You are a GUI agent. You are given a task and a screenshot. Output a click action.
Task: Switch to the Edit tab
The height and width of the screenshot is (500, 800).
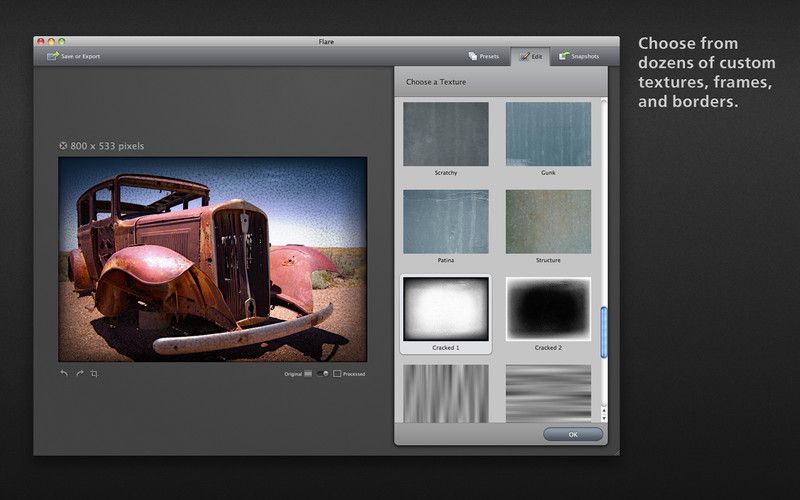531,56
